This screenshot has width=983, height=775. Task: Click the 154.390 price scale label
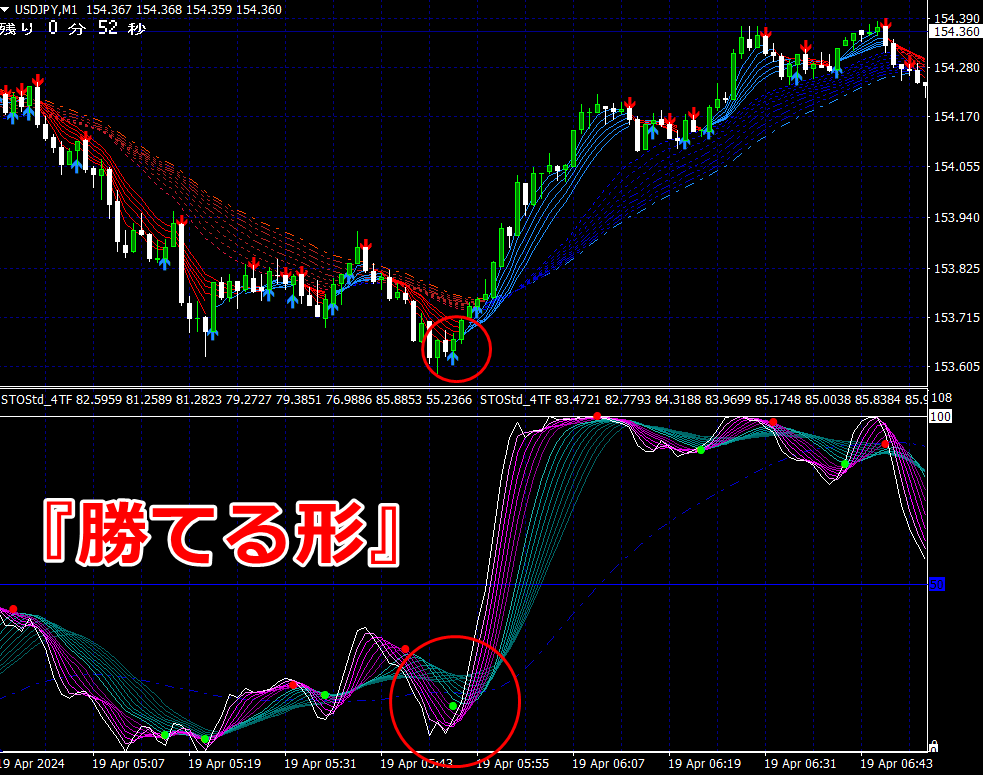pyautogui.click(x=956, y=19)
